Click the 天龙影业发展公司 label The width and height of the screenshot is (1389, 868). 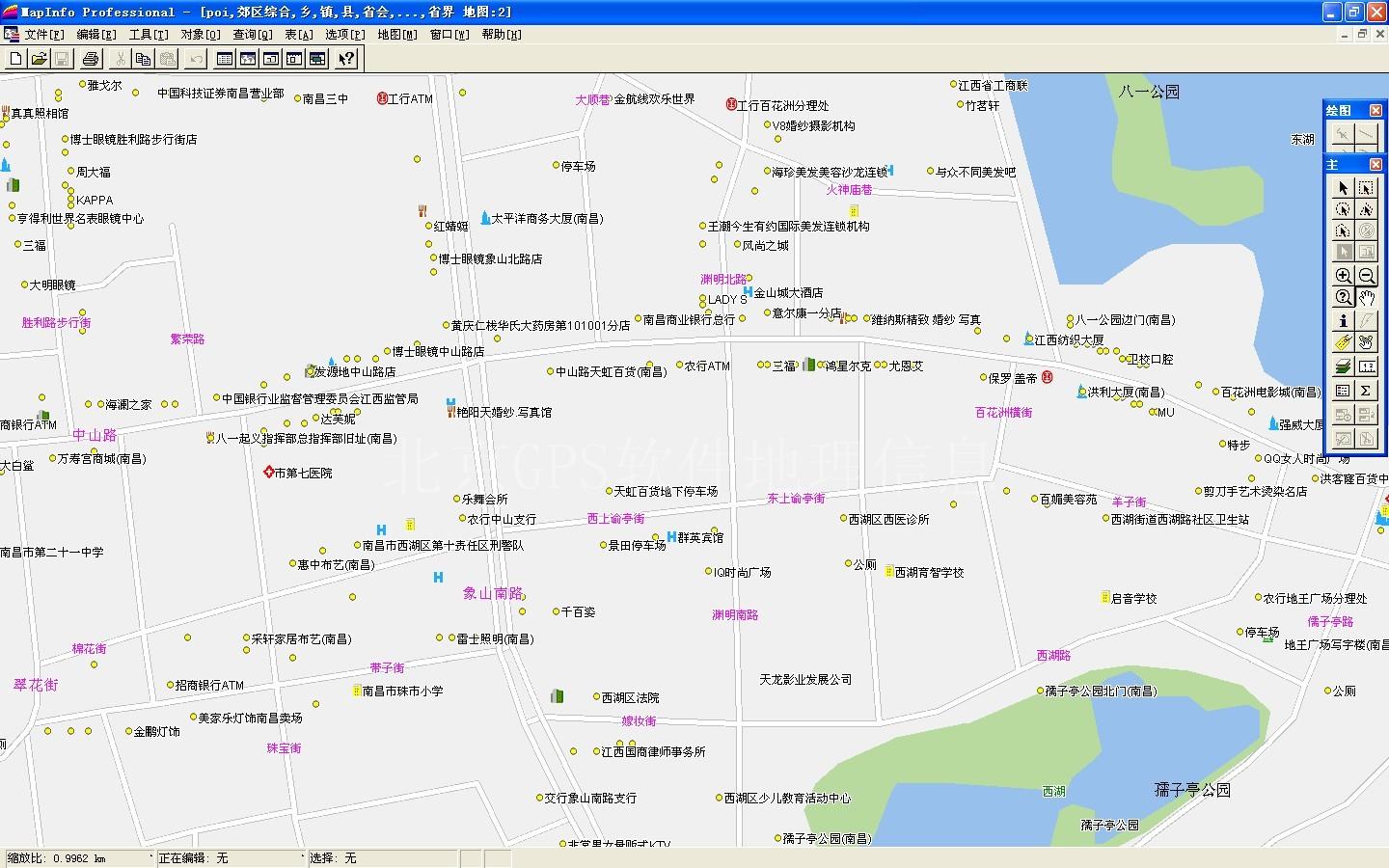tap(805, 680)
